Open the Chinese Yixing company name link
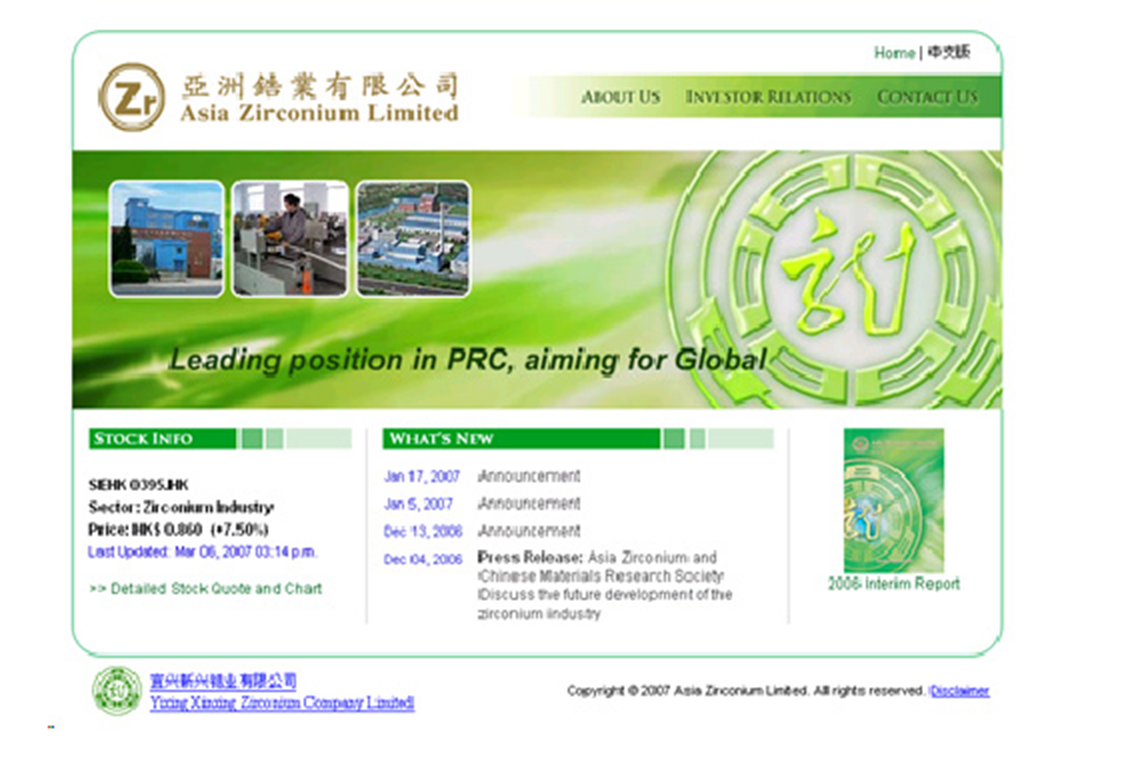 click(x=223, y=681)
